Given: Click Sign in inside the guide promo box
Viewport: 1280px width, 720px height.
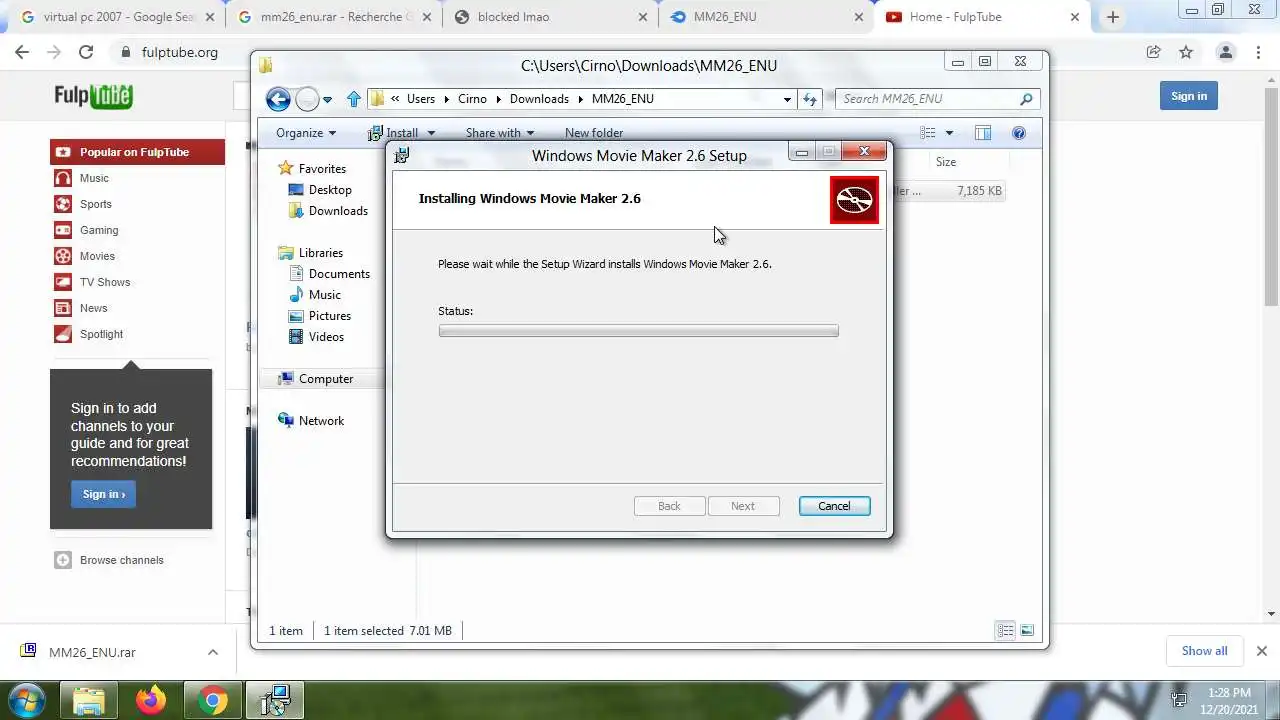Looking at the screenshot, I should tap(103, 494).
